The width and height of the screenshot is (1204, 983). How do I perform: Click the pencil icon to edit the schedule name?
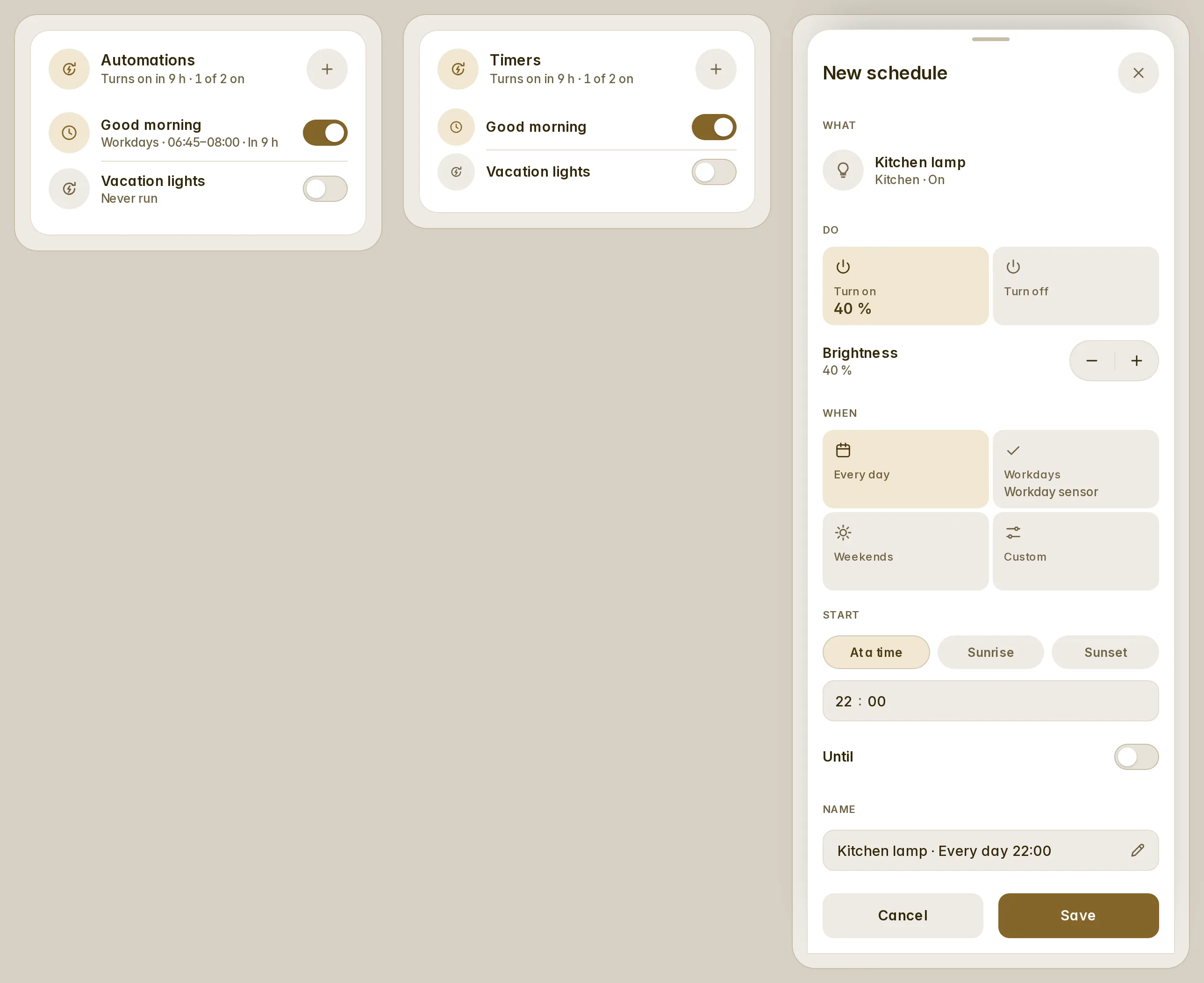coord(1137,850)
